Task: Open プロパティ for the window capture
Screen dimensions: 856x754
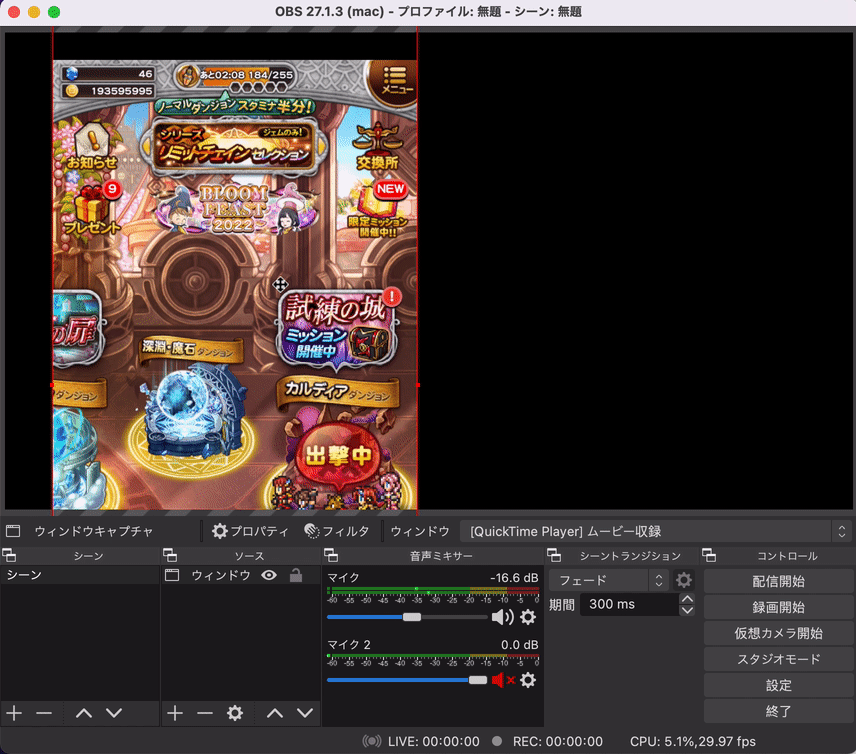Action: tap(250, 531)
